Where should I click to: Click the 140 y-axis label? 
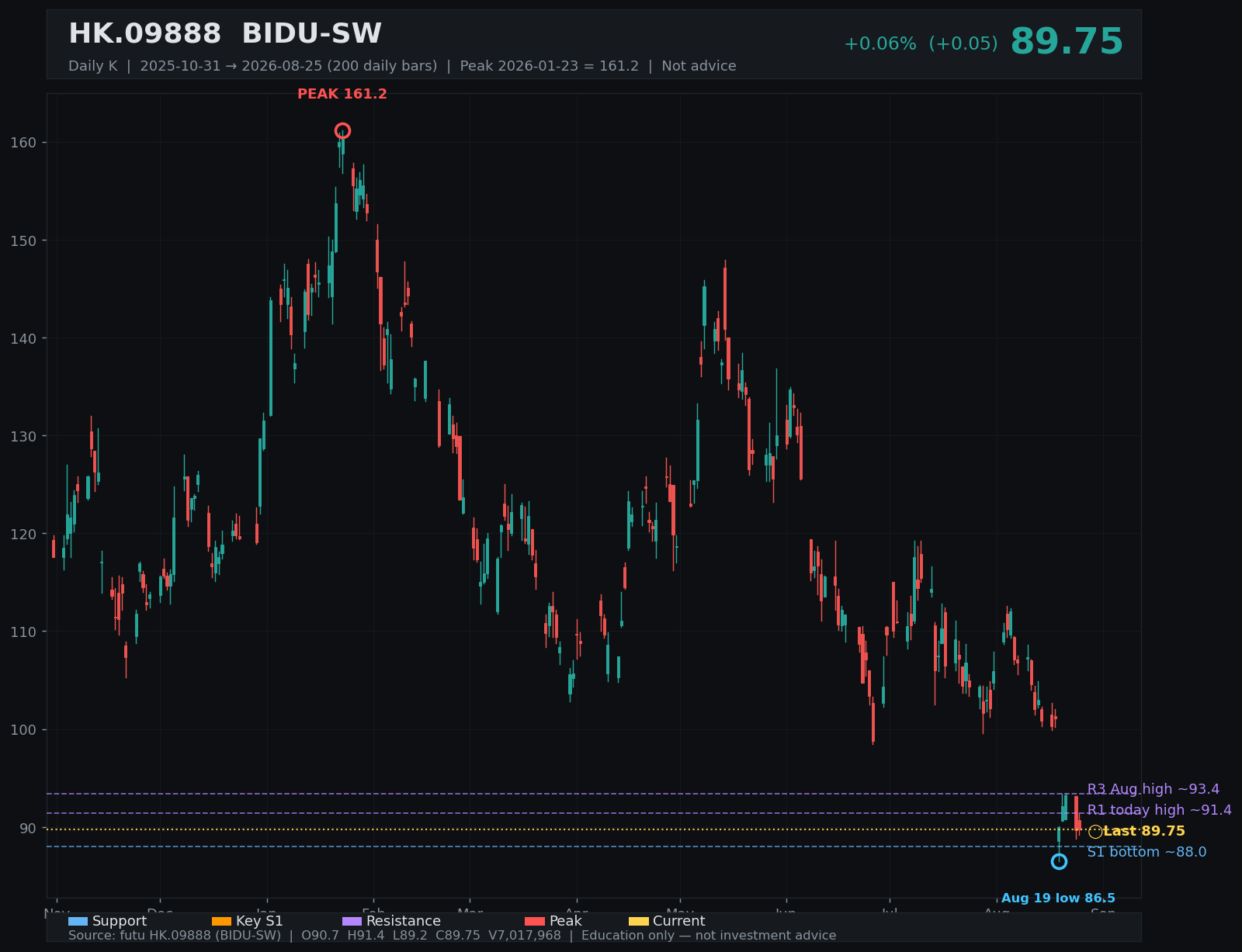click(x=24, y=338)
